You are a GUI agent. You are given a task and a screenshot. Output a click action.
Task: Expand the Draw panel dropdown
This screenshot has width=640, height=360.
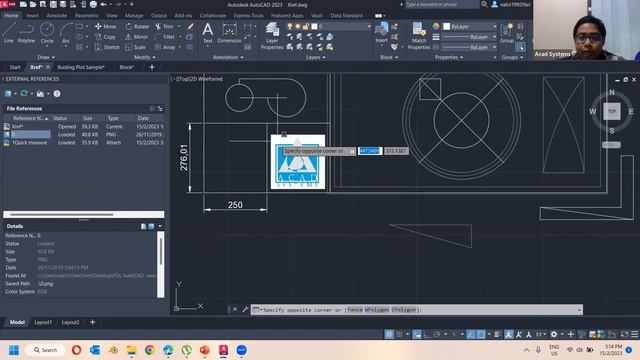pyautogui.click(x=46, y=58)
